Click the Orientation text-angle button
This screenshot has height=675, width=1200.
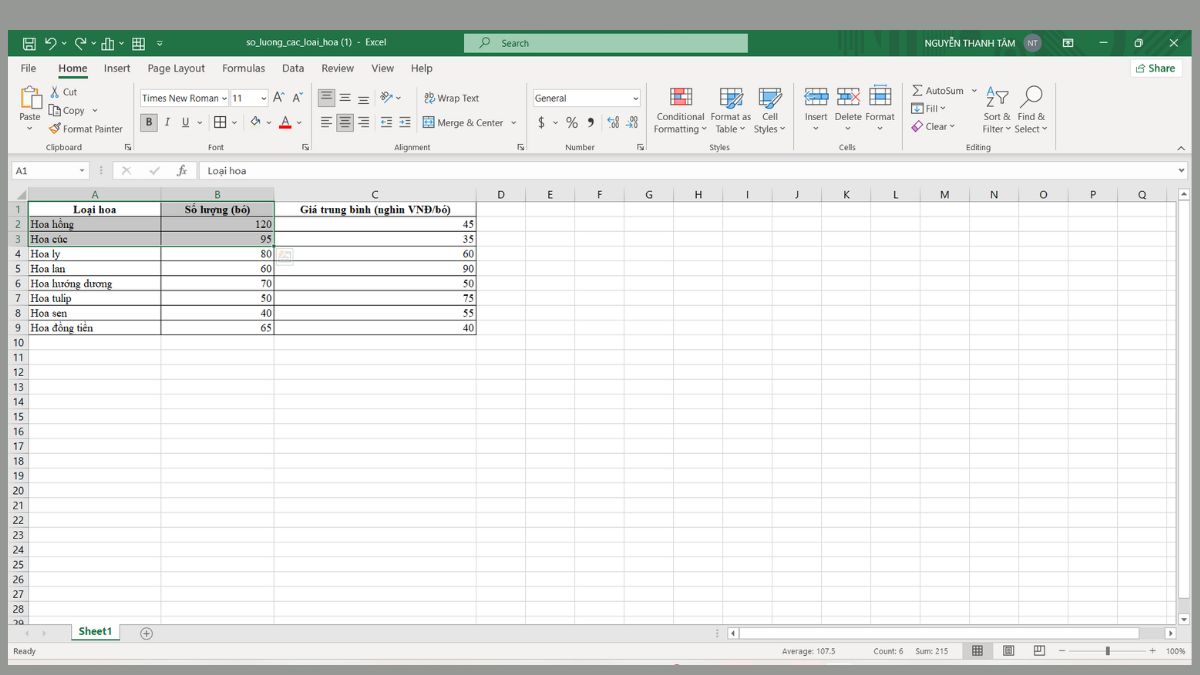(x=387, y=98)
